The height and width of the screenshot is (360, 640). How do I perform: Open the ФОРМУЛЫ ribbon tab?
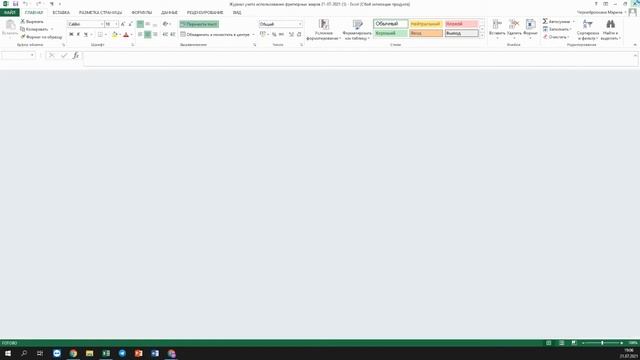click(141, 12)
